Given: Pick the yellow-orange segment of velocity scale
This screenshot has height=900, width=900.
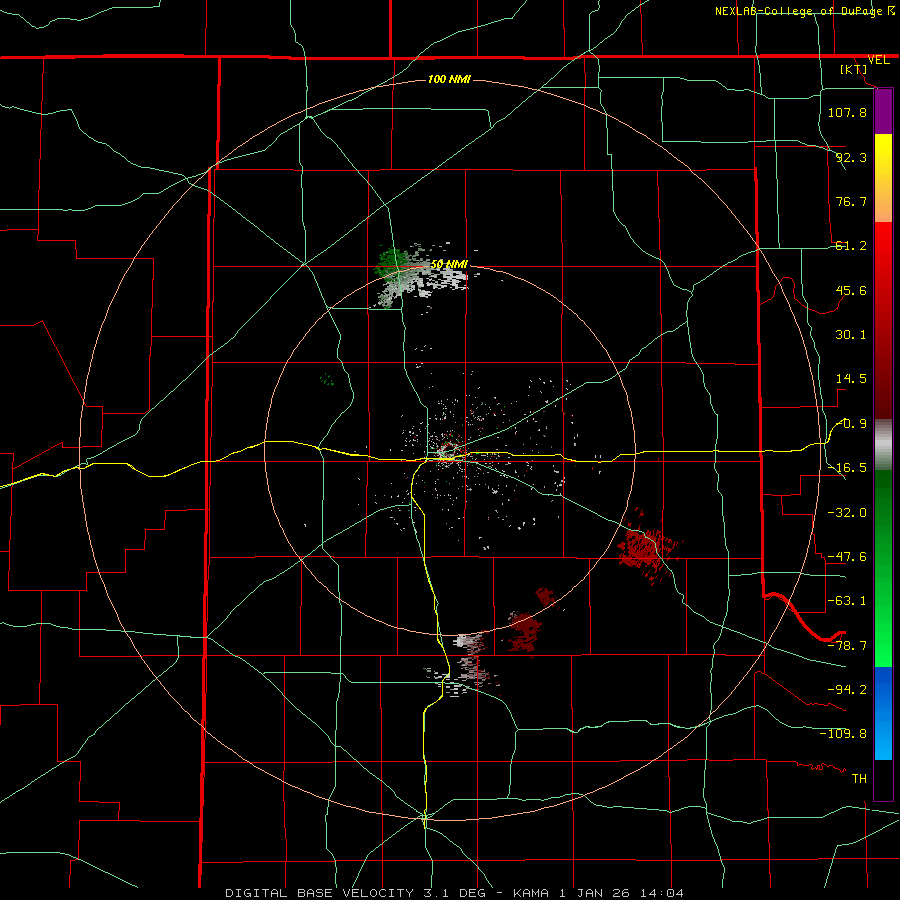Looking at the screenshot, I should pyautogui.click(x=883, y=178).
